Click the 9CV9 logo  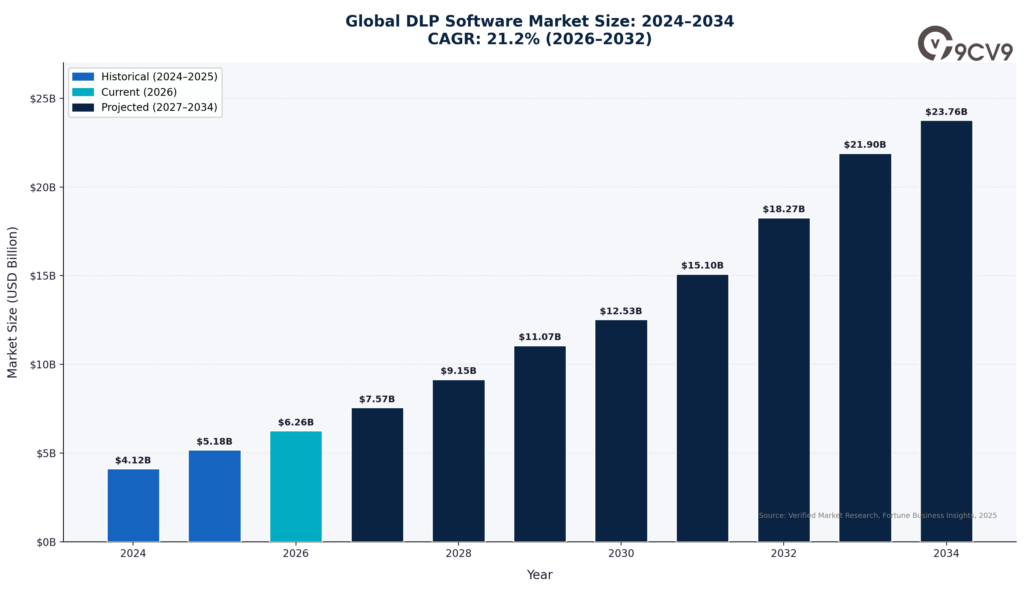[965, 44]
